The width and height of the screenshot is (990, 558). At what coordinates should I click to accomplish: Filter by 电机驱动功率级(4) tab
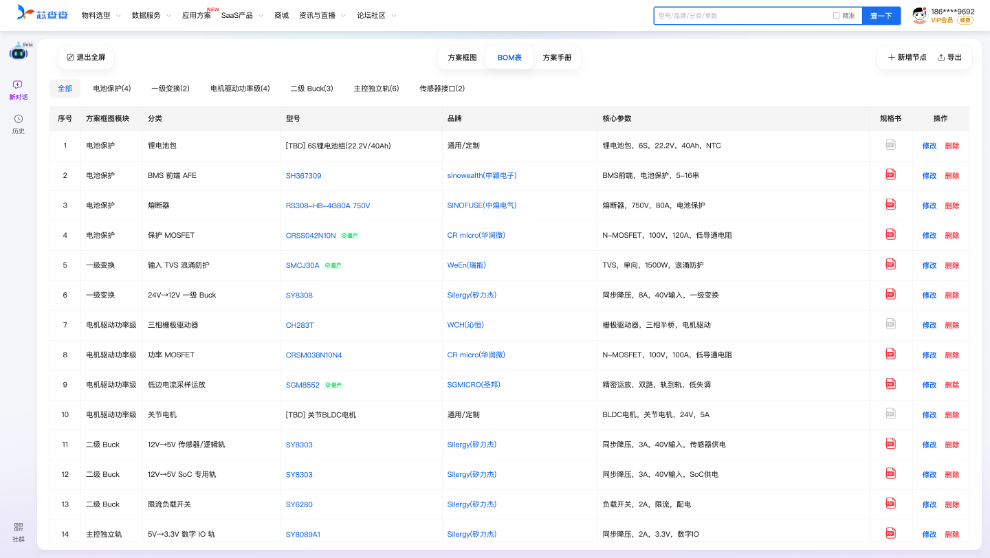240,88
